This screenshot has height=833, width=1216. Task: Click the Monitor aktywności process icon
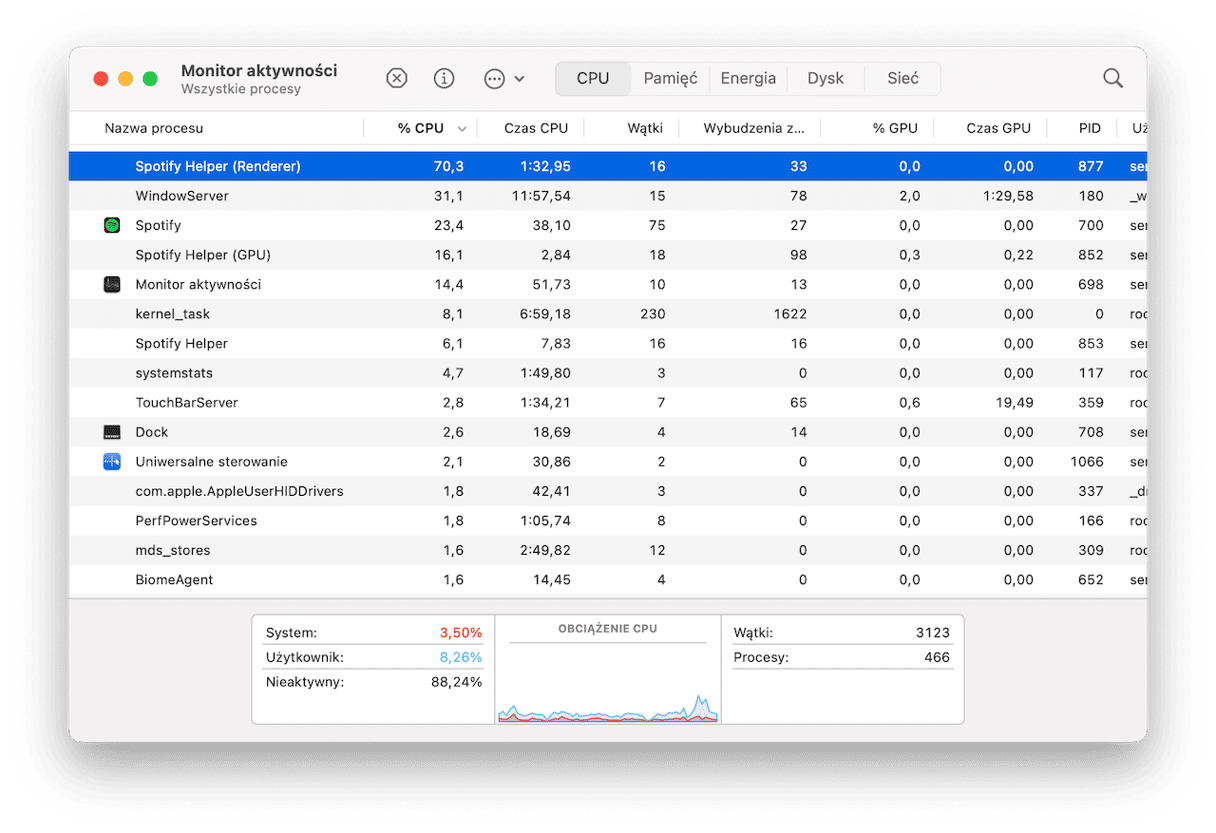[112, 285]
